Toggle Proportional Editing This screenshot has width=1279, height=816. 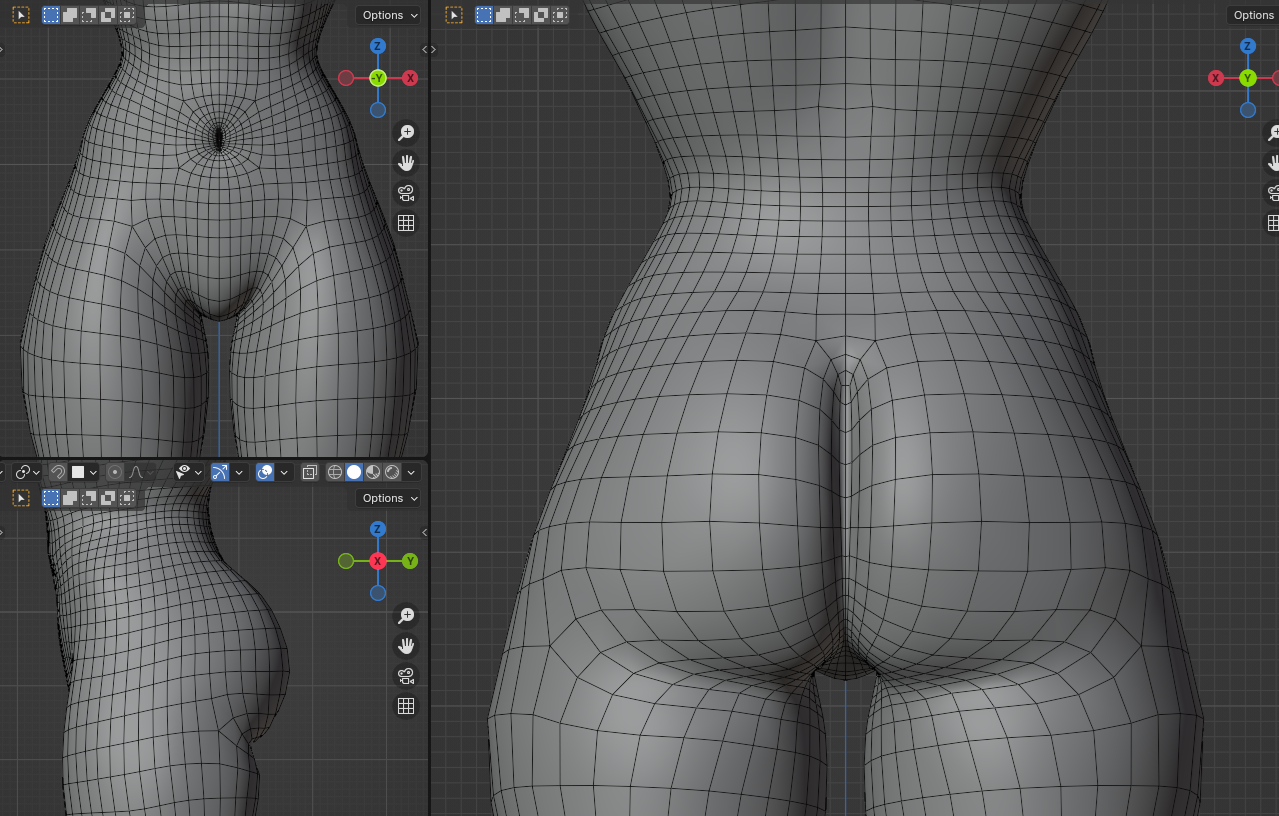coord(115,472)
